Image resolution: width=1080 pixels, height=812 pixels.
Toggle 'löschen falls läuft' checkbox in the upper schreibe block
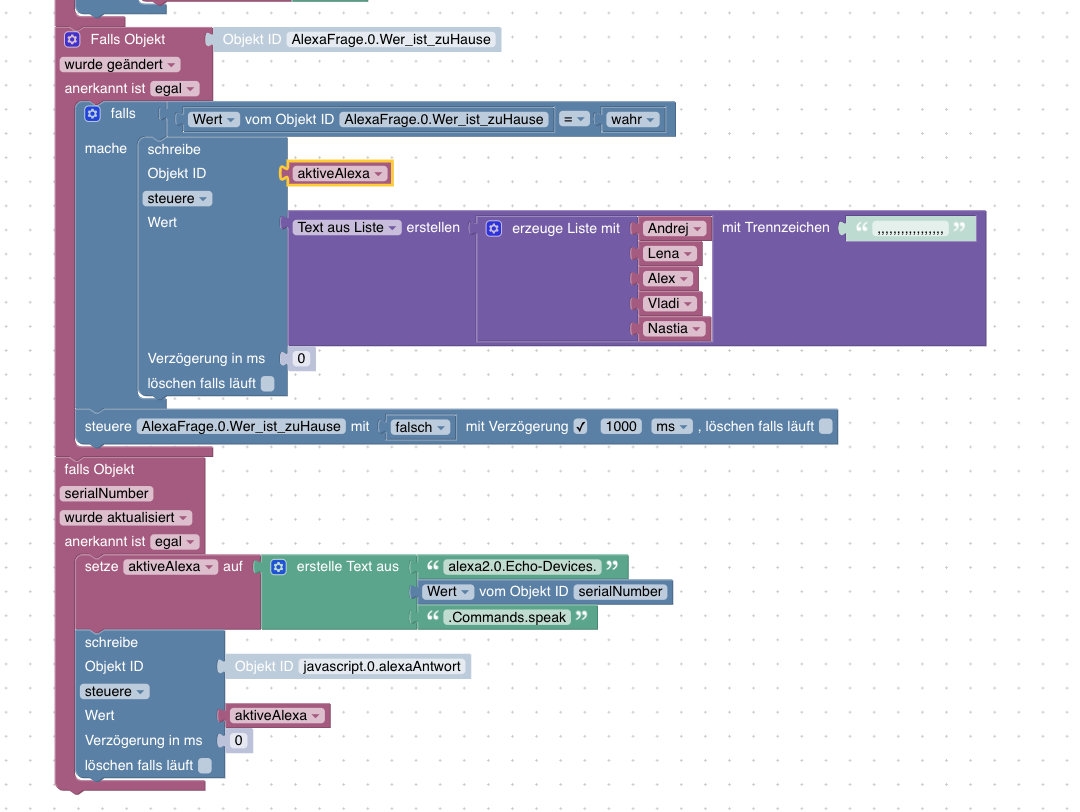point(268,384)
